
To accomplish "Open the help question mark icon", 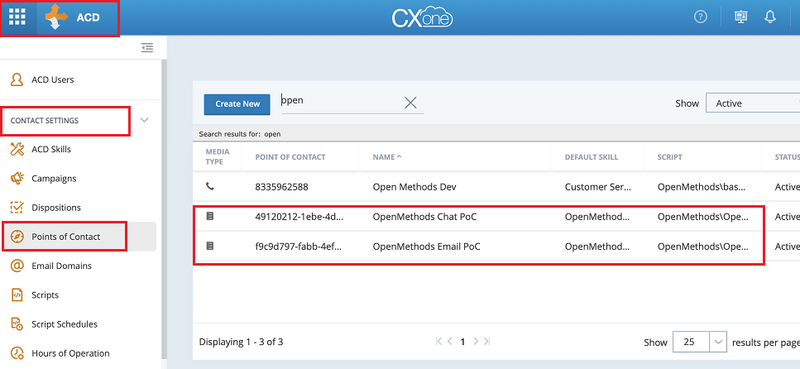I will tap(701, 17).
